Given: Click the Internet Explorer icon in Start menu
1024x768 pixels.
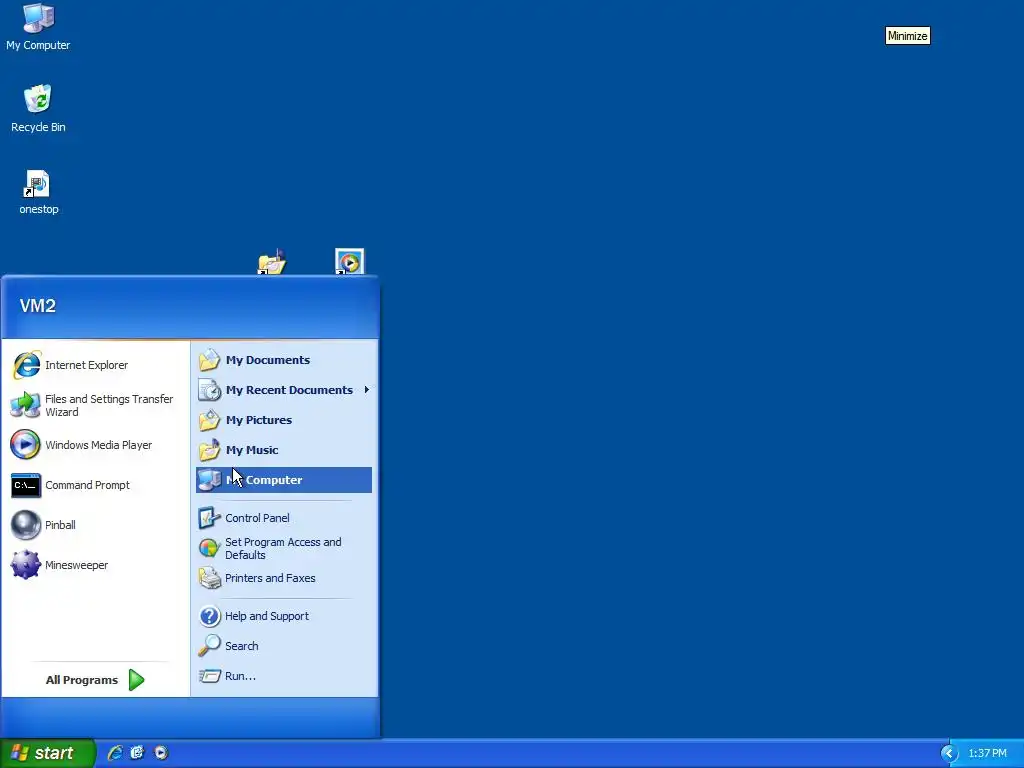Looking at the screenshot, I should 26,365.
